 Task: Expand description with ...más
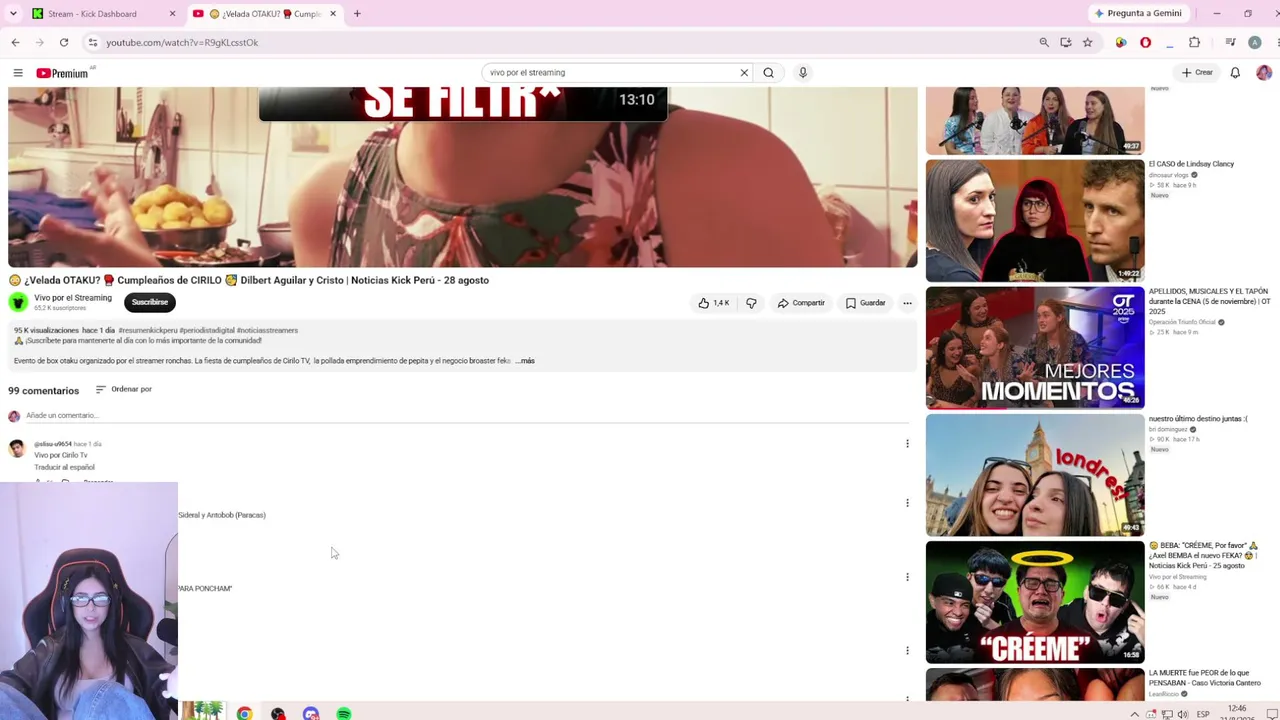pyautogui.click(x=525, y=361)
